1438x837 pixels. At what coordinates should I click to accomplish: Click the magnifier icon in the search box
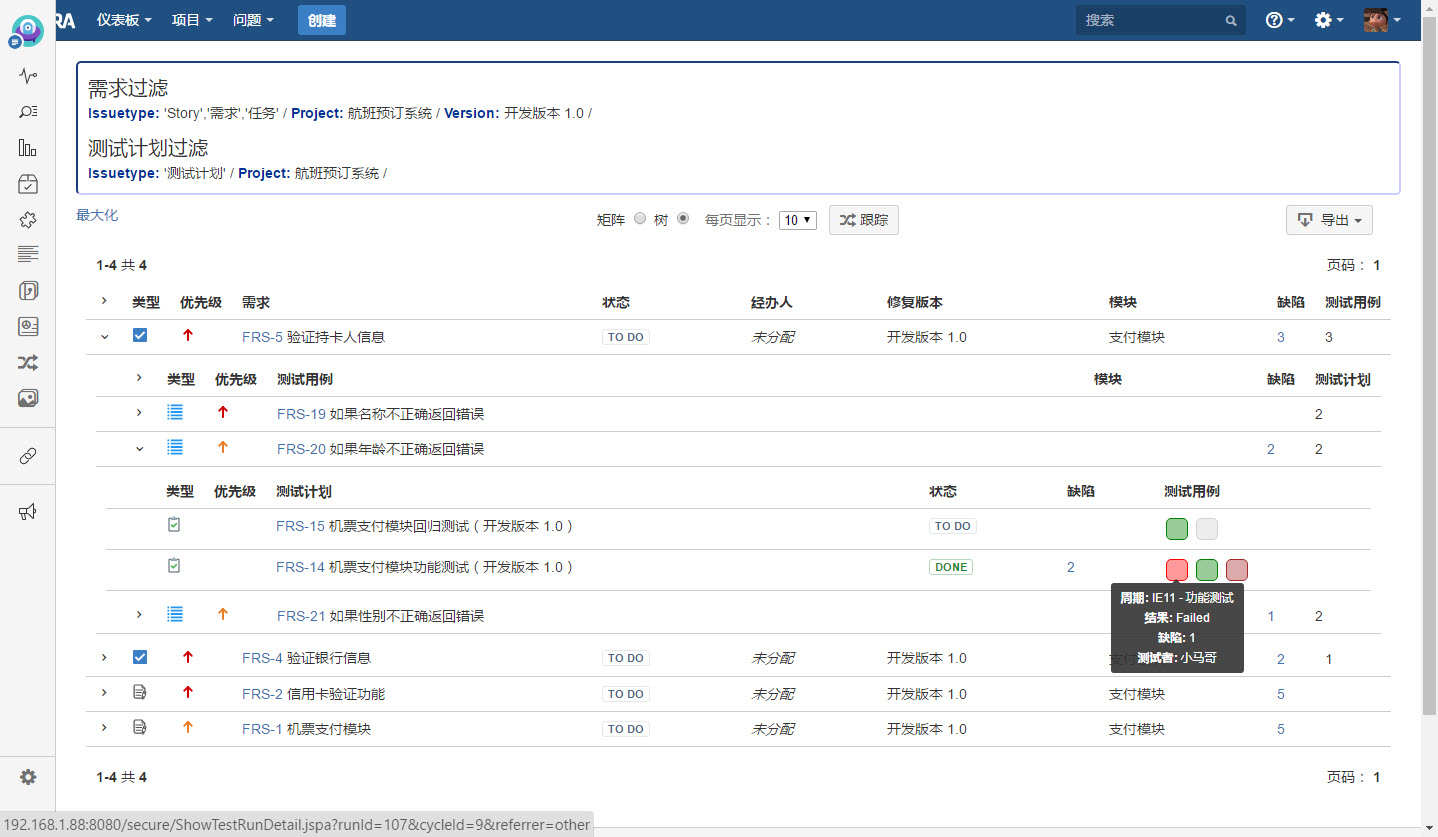[1231, 20]
